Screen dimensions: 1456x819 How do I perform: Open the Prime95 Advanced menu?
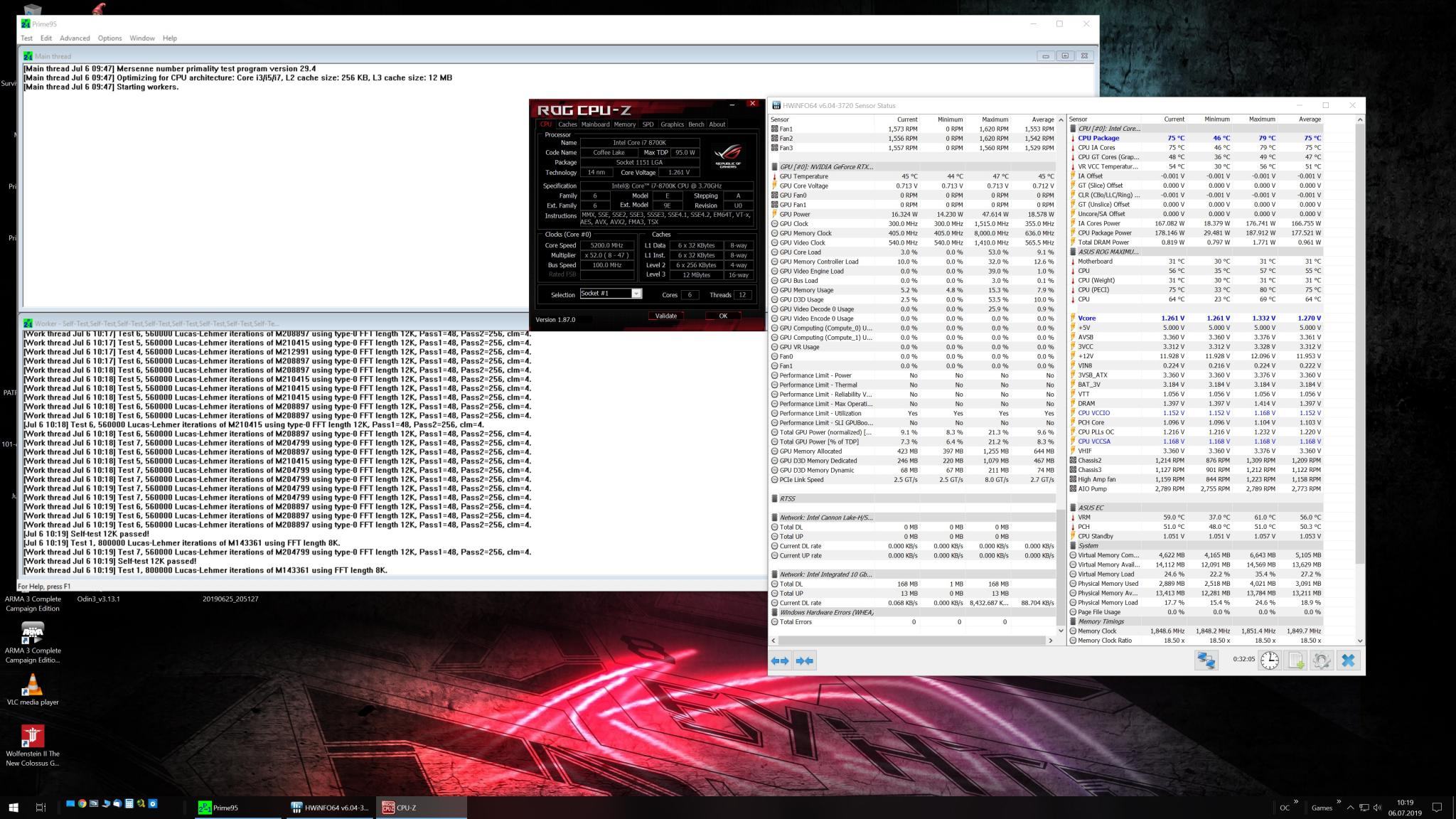click(x=75, y=38)
